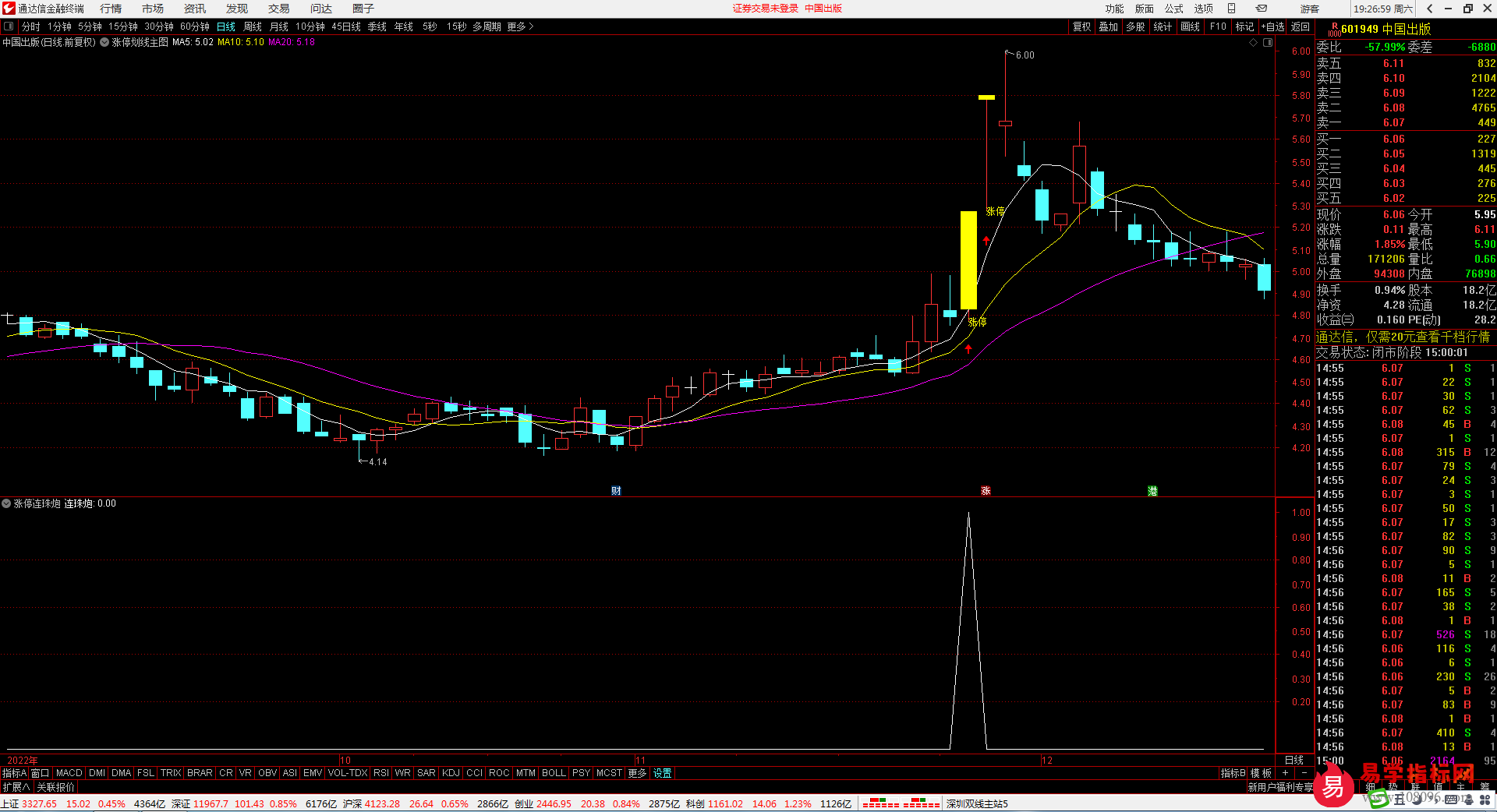Select the BOLL indicator tab

(x=554, y=773)
